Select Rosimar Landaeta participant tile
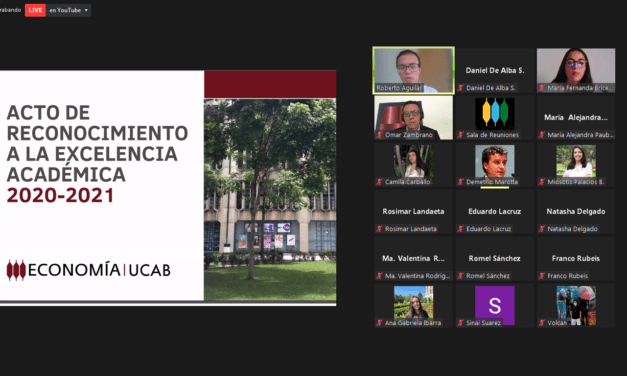The width and height of the screenshot is (627, 376). [x=413, y=212]
